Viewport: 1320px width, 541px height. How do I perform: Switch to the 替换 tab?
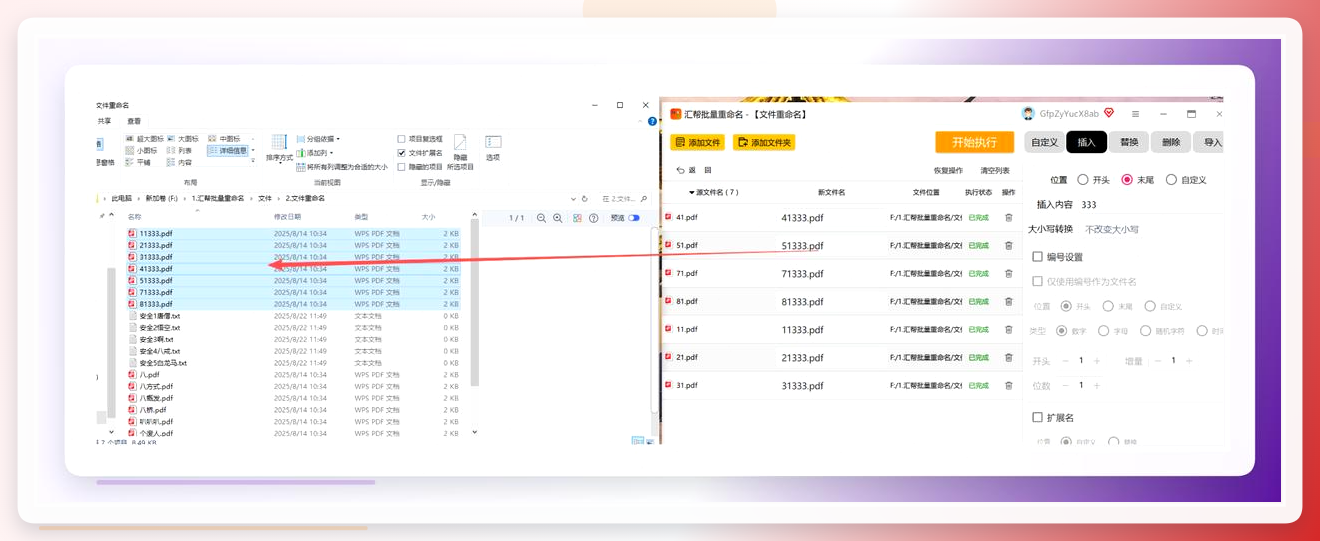(1129, 142)
